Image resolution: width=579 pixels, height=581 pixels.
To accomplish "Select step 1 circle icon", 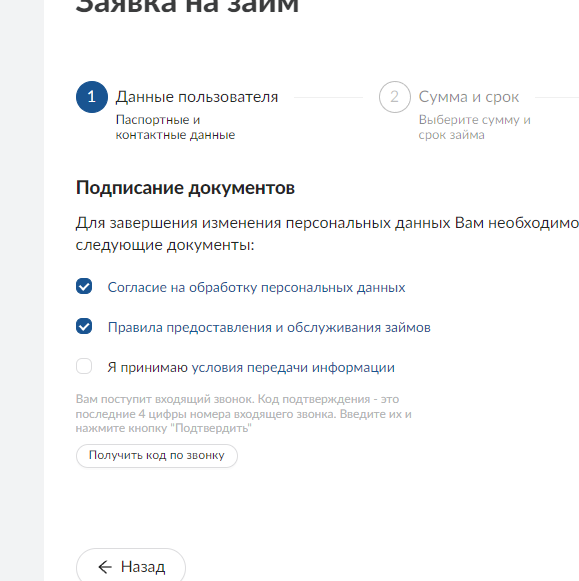I will click(x=92, y=97).
